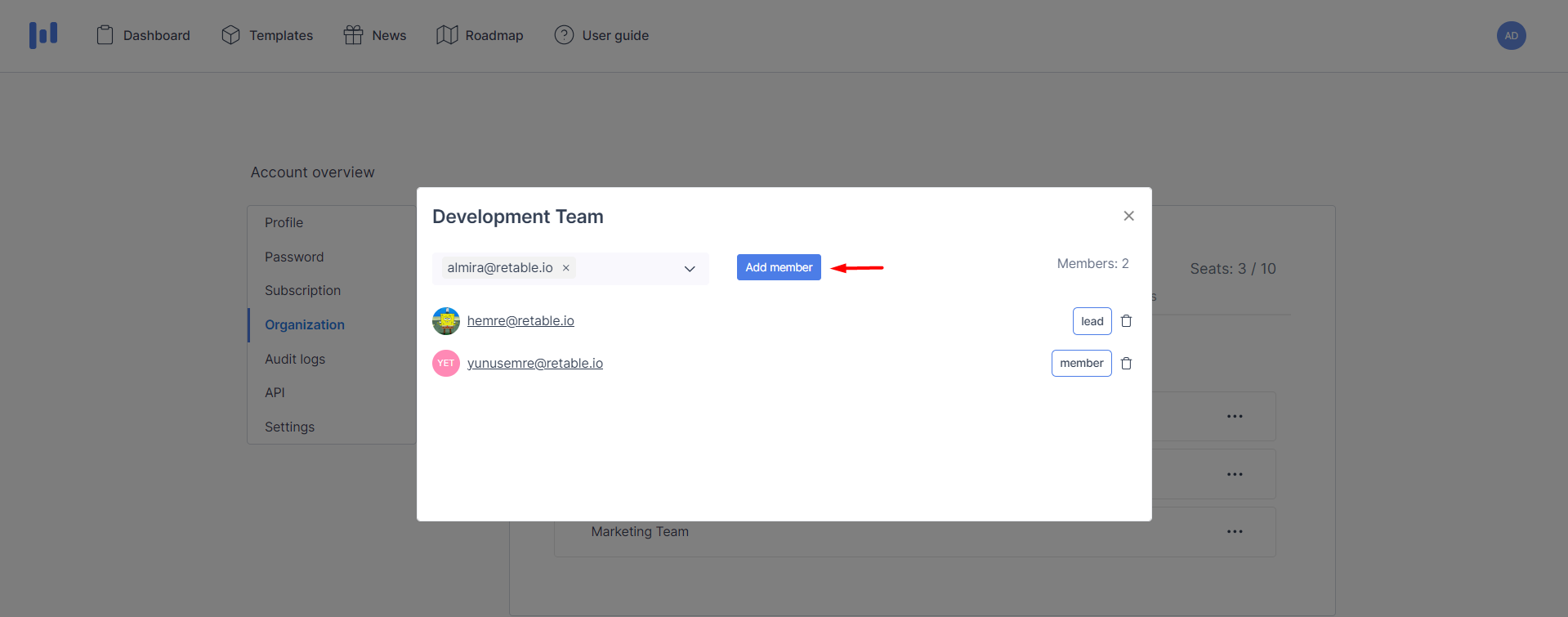1568x617 pixels.
Task: Click the News gift icon
Action: pyautogui.click(x=353, y=35)
